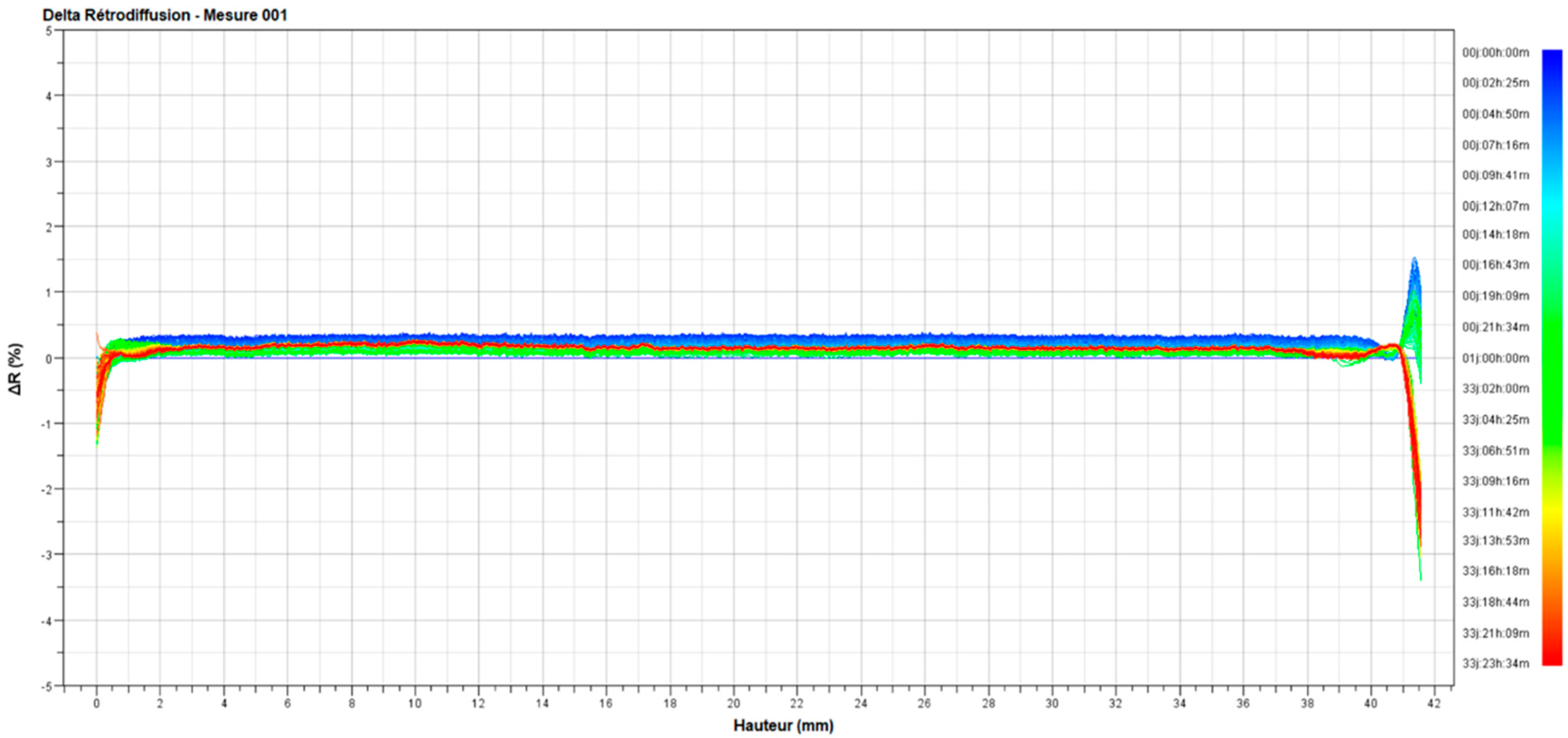1568x738 pixels.
Task: Select the Hauteur (mm) x-axis label
Action: click(783, 725)
